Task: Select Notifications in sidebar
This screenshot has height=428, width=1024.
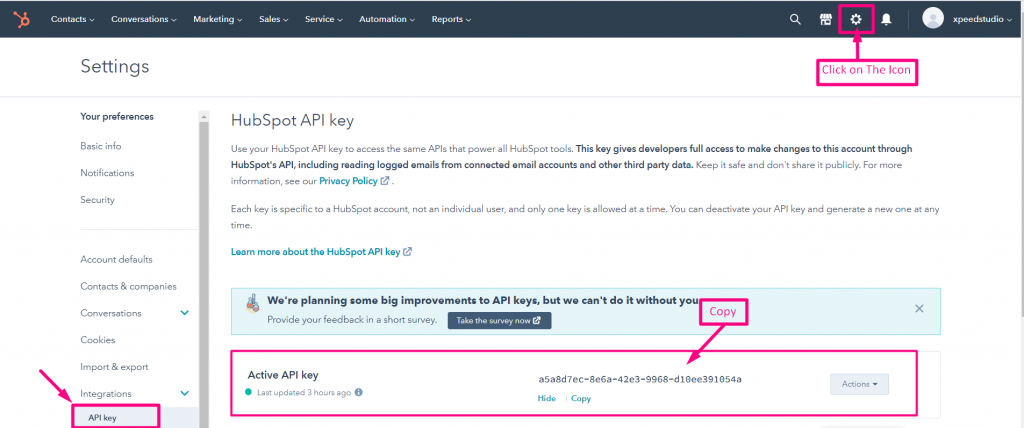Action: (107, 173)
